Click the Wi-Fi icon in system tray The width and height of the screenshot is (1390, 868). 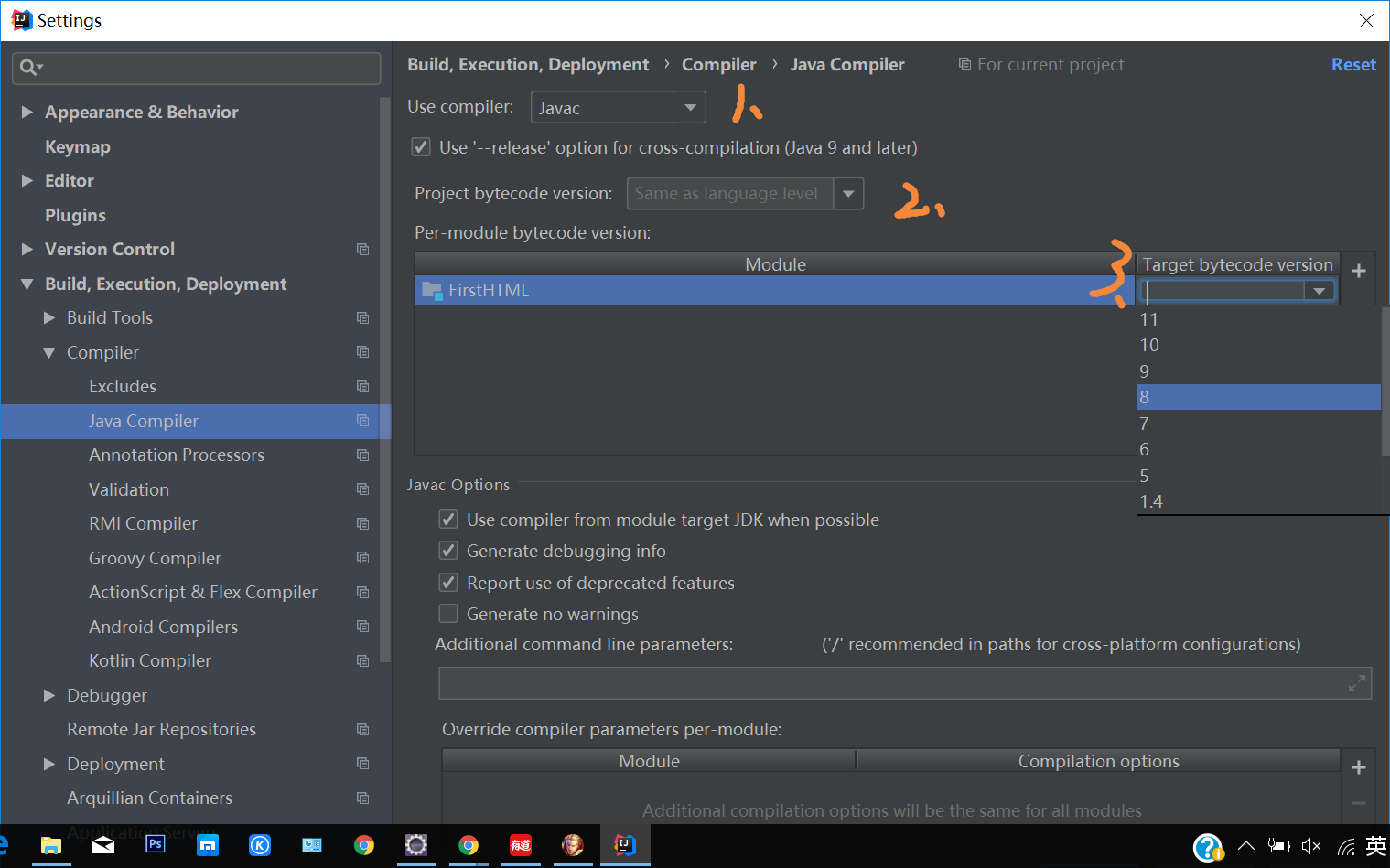(x=1346, y=846)
